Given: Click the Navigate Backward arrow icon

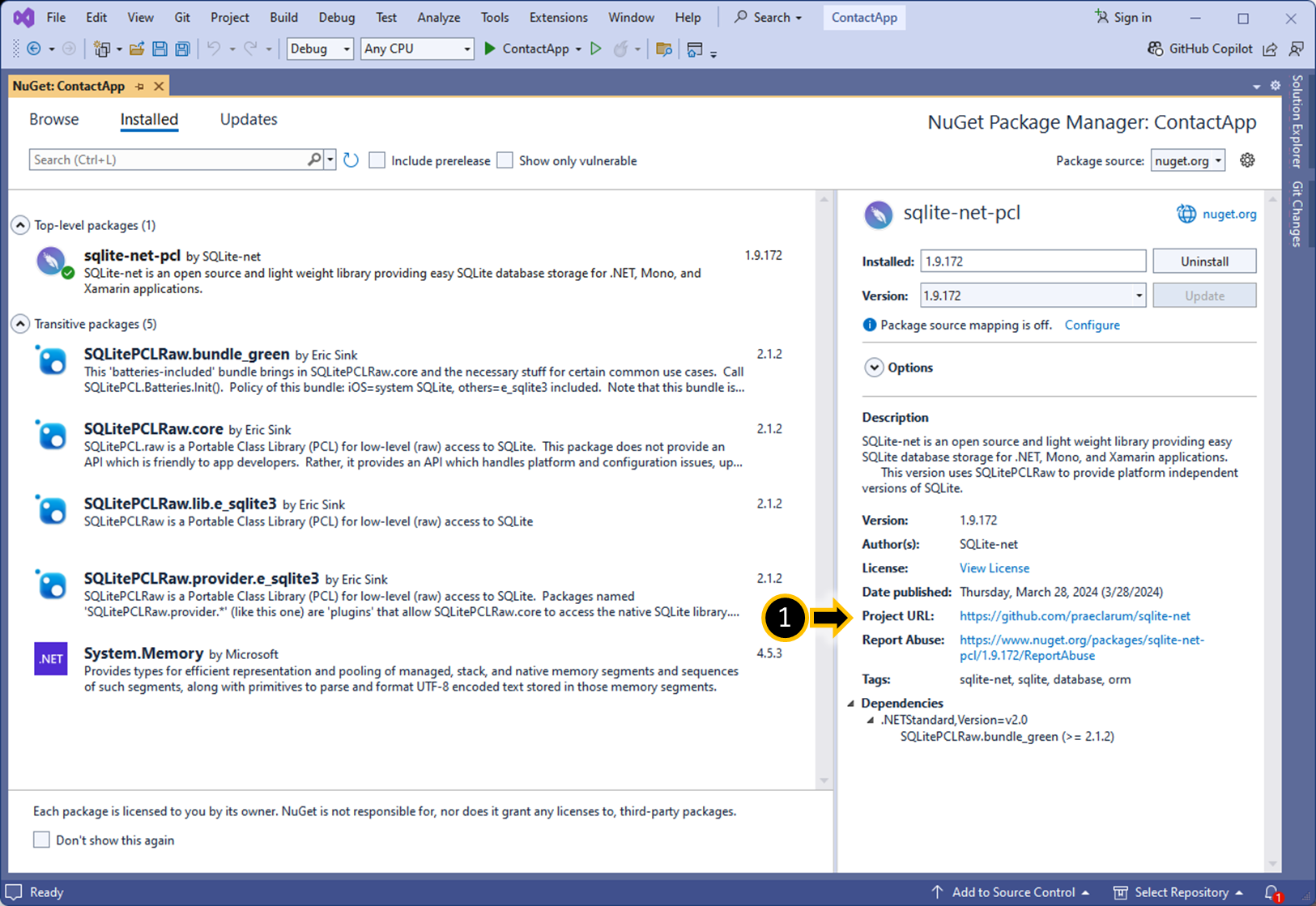Looking at the screenshot, I should coord(34,49).
